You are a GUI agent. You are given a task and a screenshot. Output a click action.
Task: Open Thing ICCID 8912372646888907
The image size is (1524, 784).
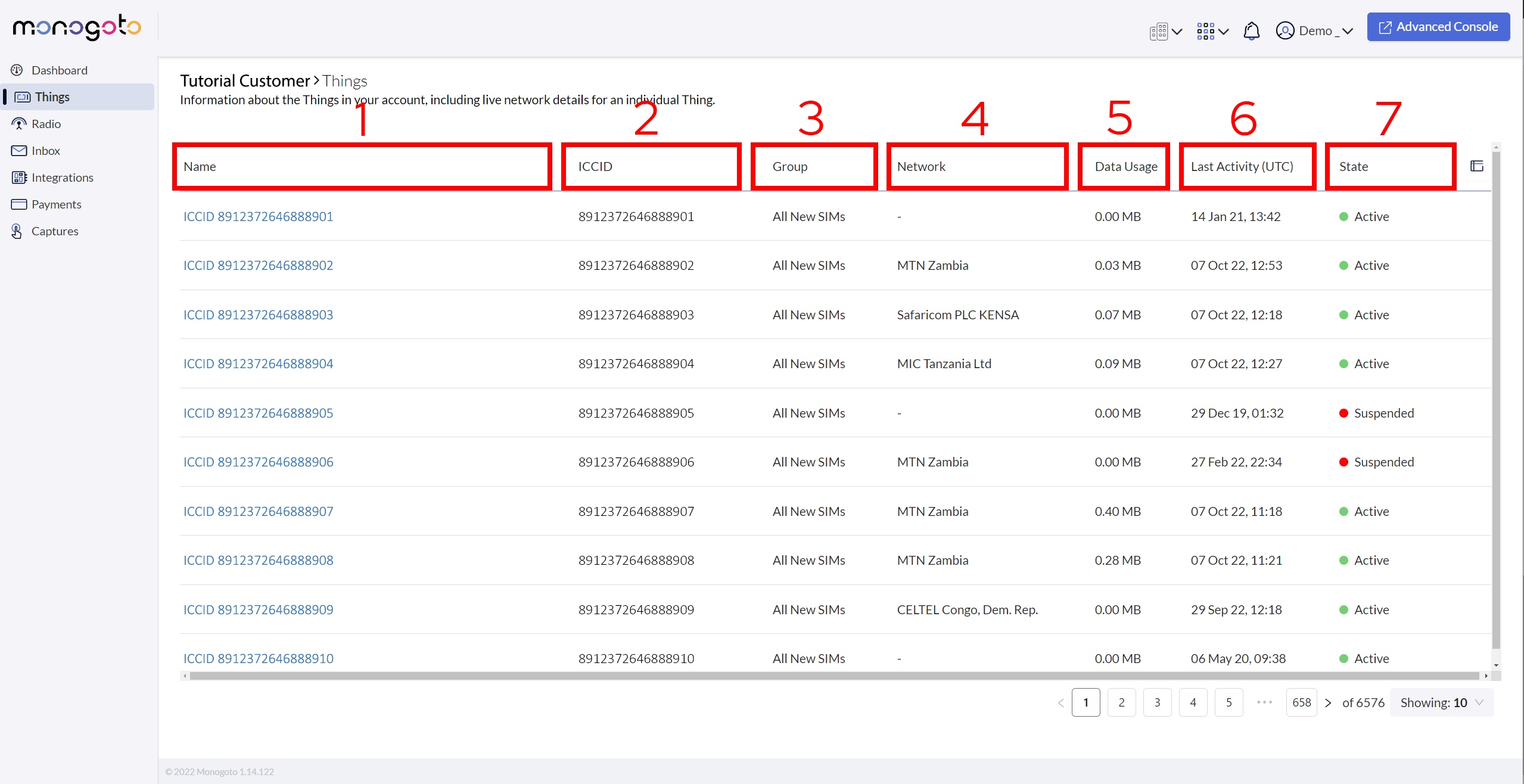tap(258, 512)
